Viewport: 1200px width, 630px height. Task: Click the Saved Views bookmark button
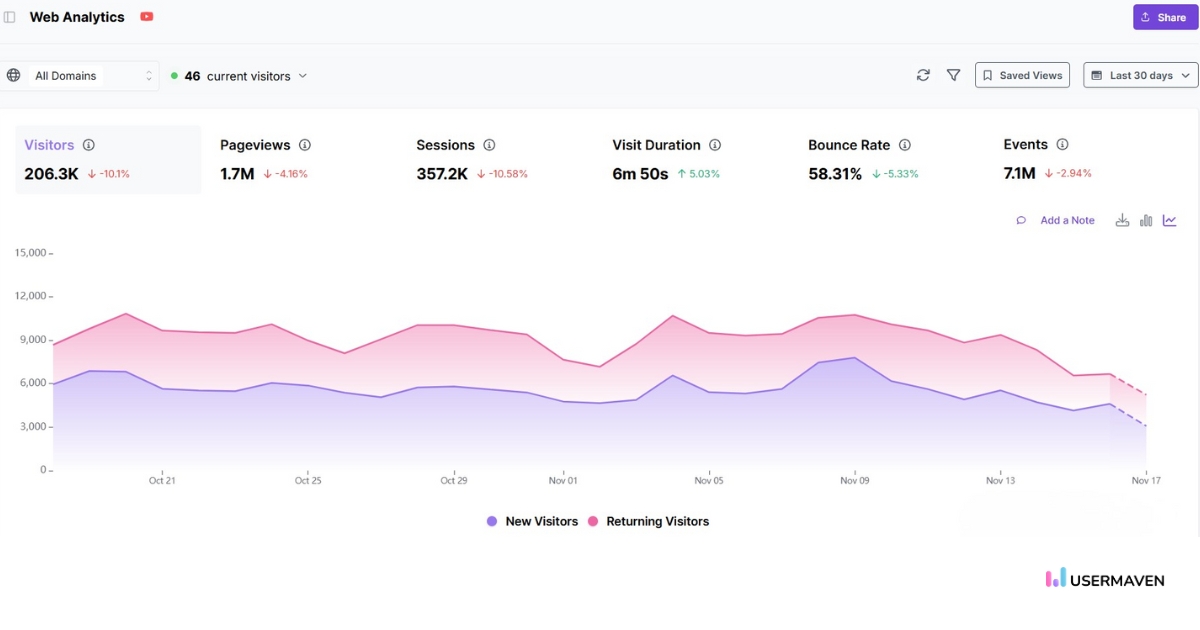click(1022, 75)
